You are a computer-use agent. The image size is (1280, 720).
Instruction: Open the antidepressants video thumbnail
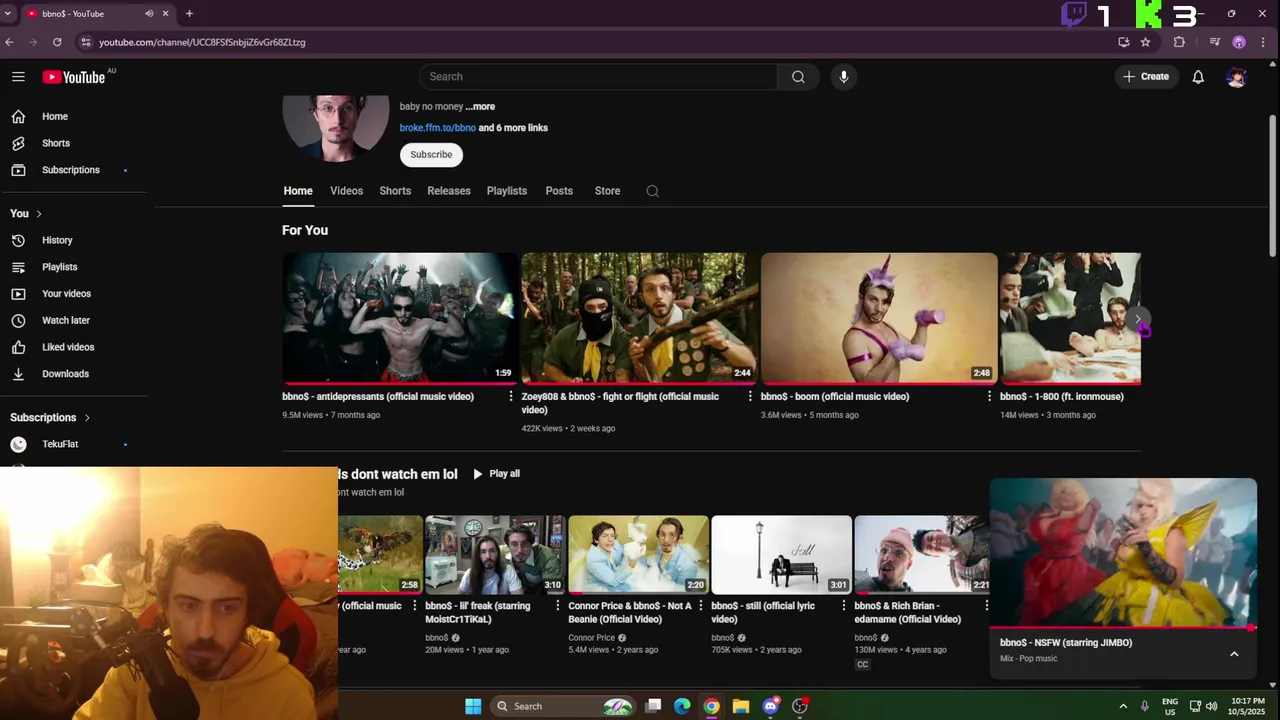point(400,319)
